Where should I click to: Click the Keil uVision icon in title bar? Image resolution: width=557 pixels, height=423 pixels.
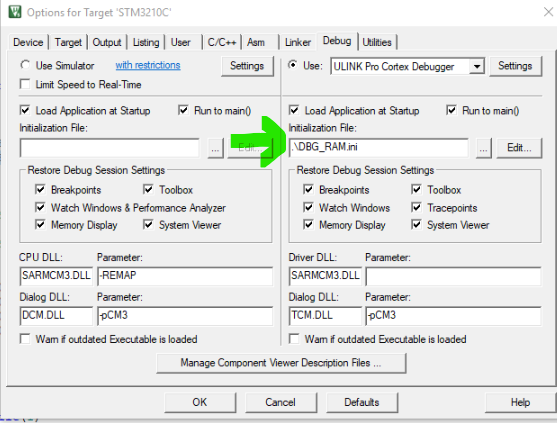point(15,12)
